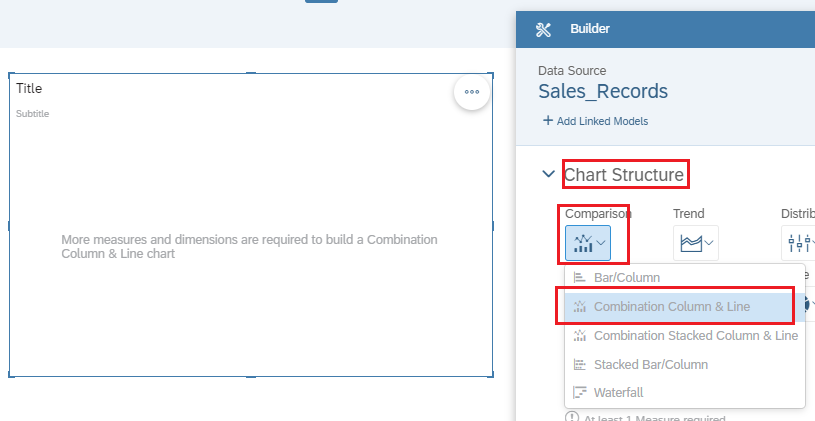815x421 pixels.
Task: Click the measures required placeholder message
Action: 249,247
